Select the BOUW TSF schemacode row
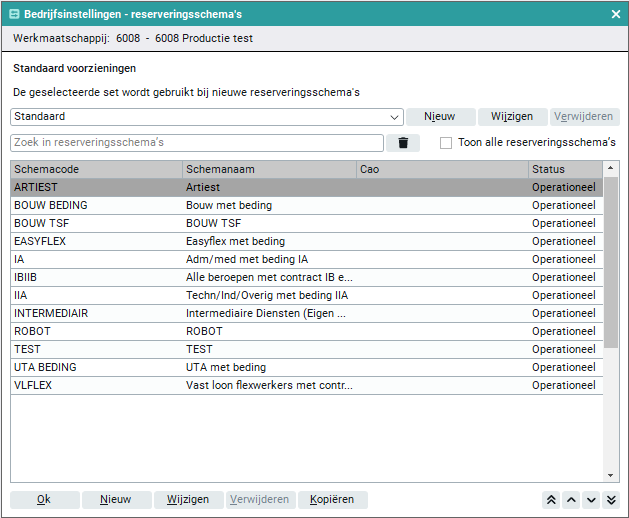629x518 pixels. click(306, 223)
